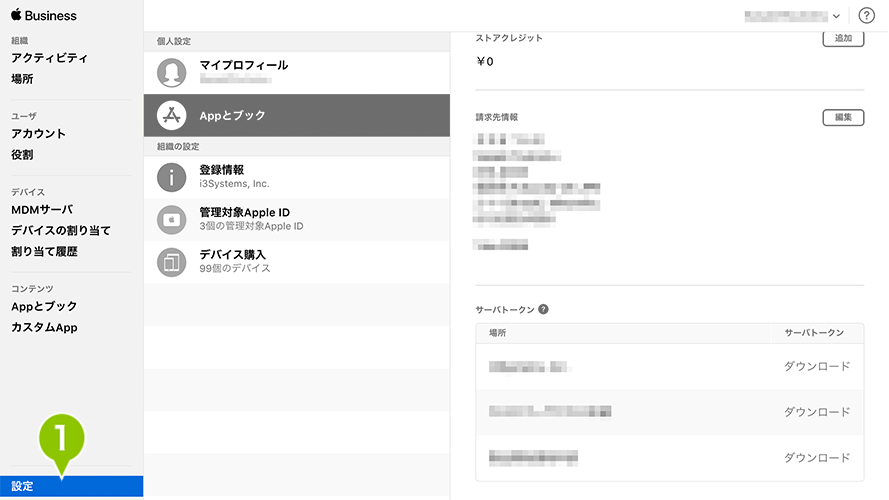Click the help icon next to サーバトークン
Image resolution: width=889 pixels, height=500 pixels.
(543, 309)
